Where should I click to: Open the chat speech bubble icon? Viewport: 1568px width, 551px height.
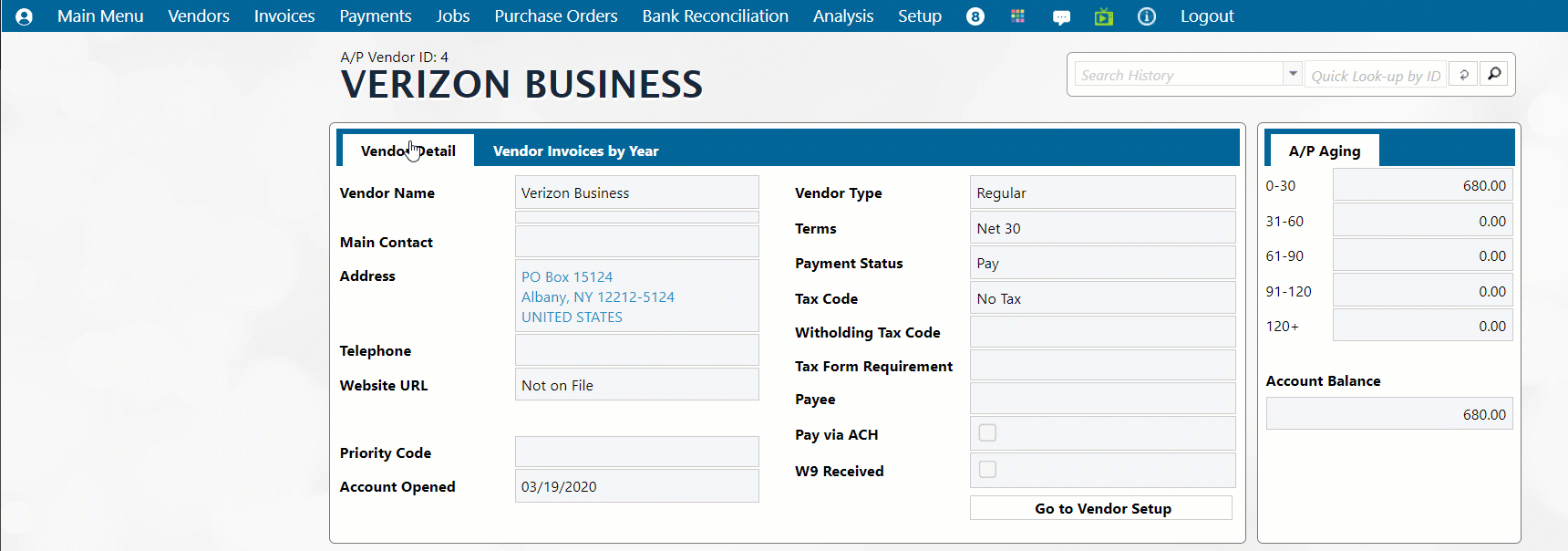pos(1061,17)
